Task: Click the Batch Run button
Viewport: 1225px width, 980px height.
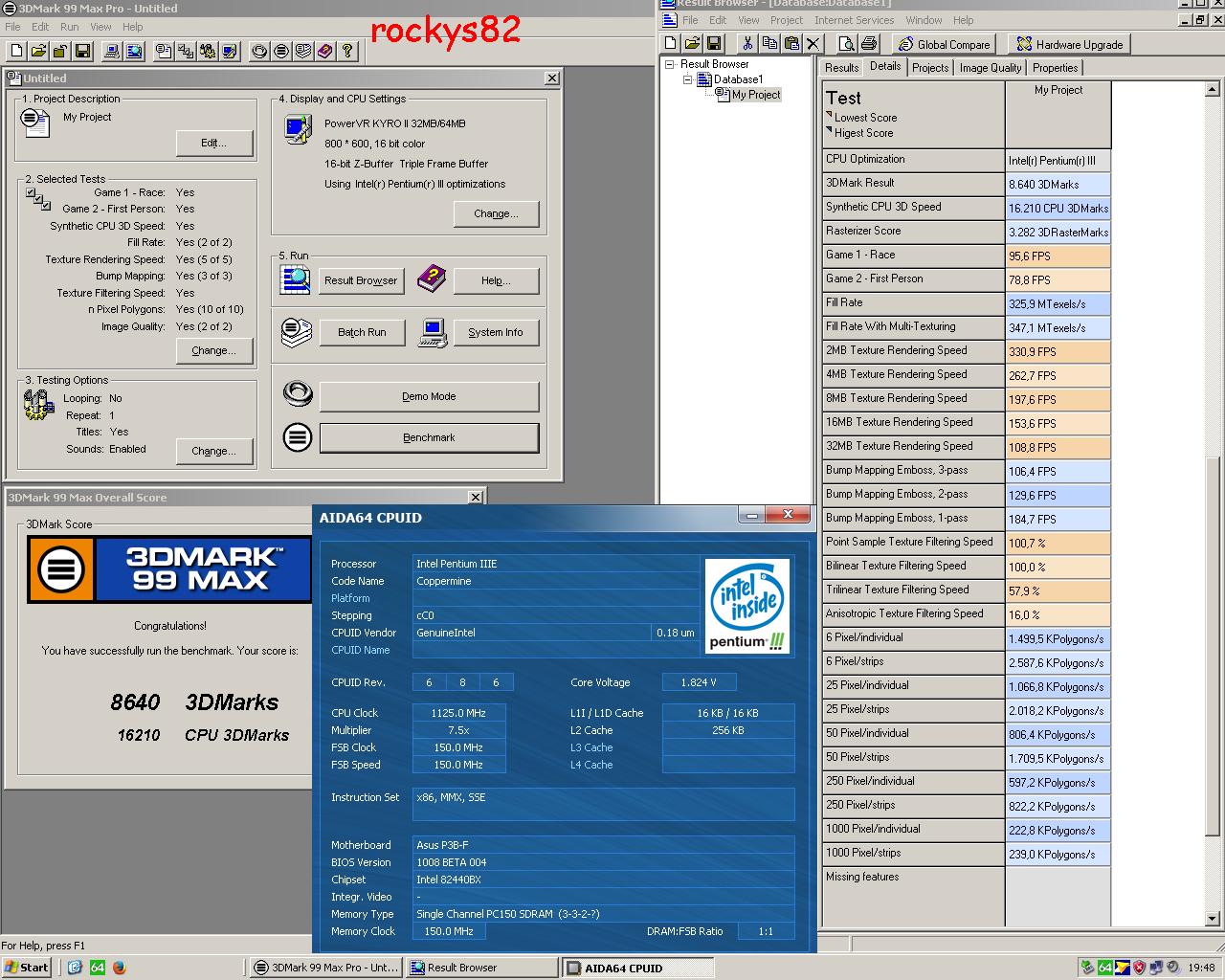Action: click(362, 332)
